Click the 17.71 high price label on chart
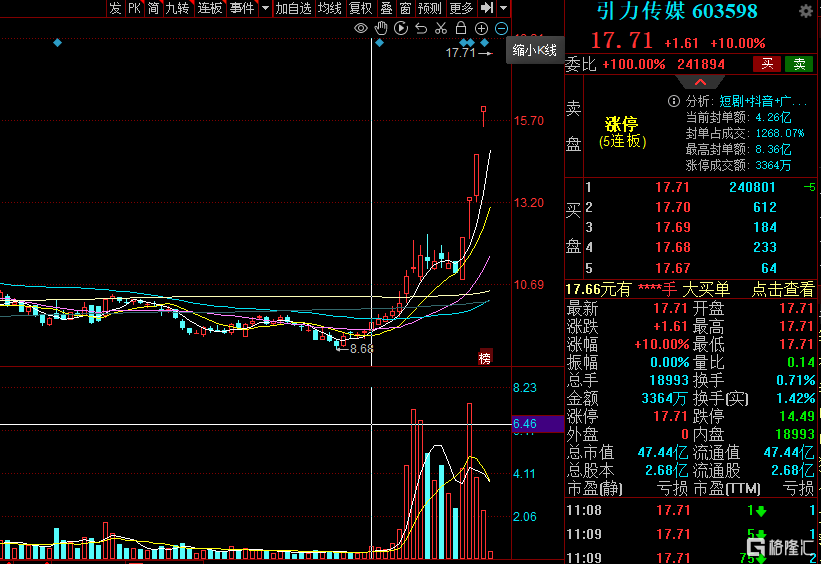 [460, 52]
